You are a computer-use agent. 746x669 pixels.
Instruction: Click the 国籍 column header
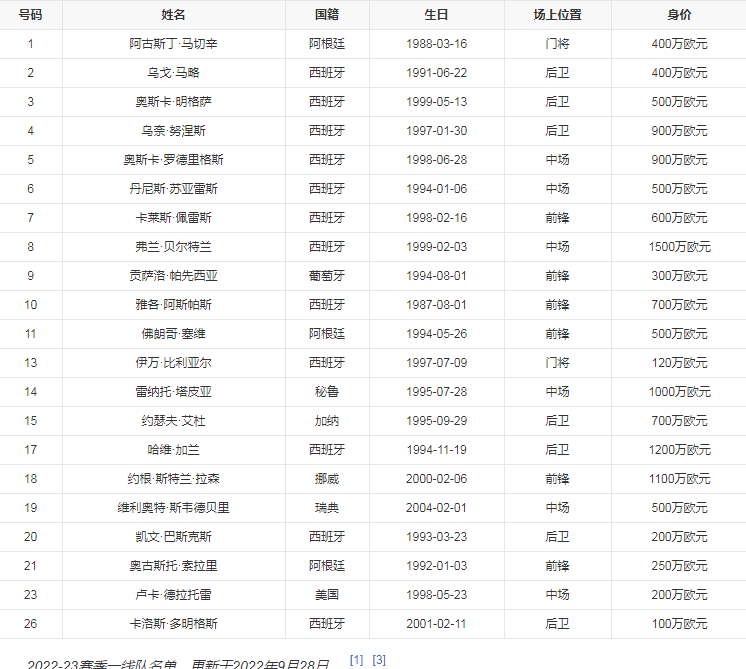point(327,15)
